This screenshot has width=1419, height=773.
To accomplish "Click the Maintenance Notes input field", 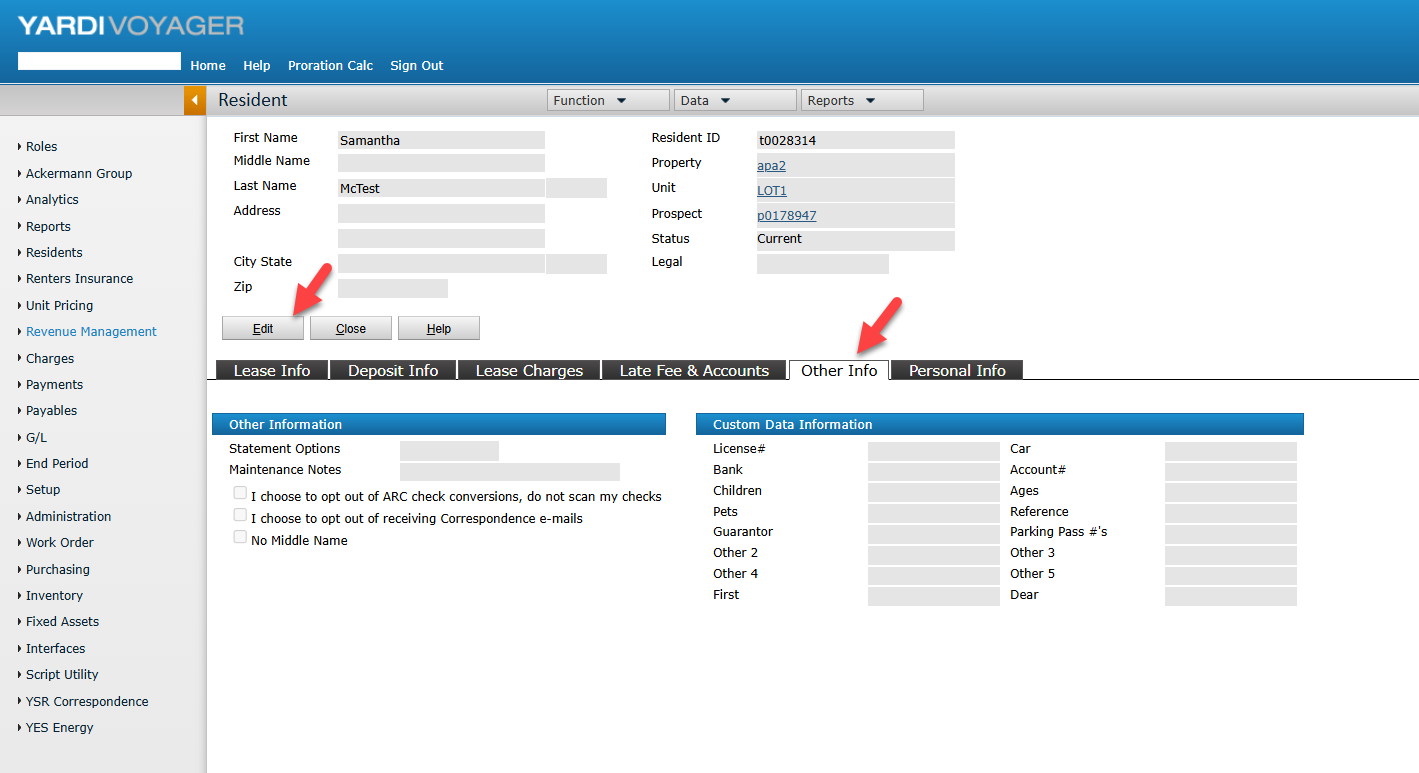I will tap(509, 472).
